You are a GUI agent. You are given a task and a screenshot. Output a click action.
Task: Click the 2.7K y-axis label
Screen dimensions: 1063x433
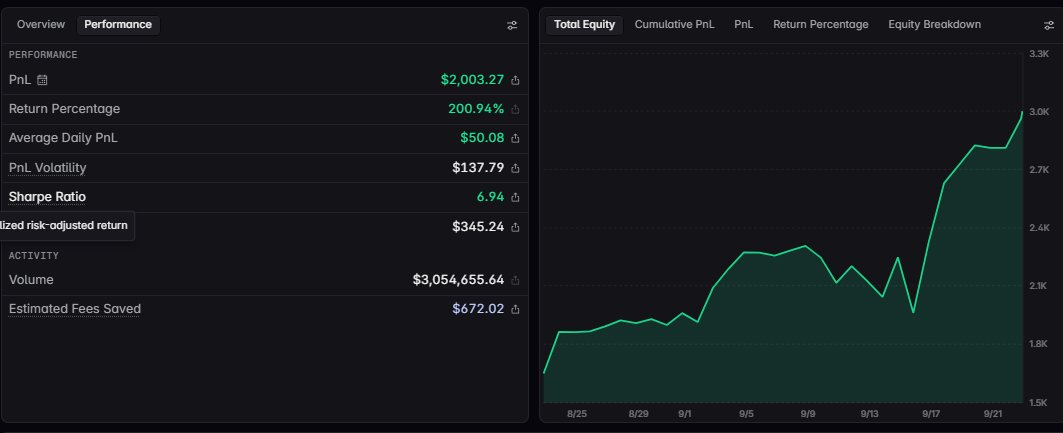1039,170
